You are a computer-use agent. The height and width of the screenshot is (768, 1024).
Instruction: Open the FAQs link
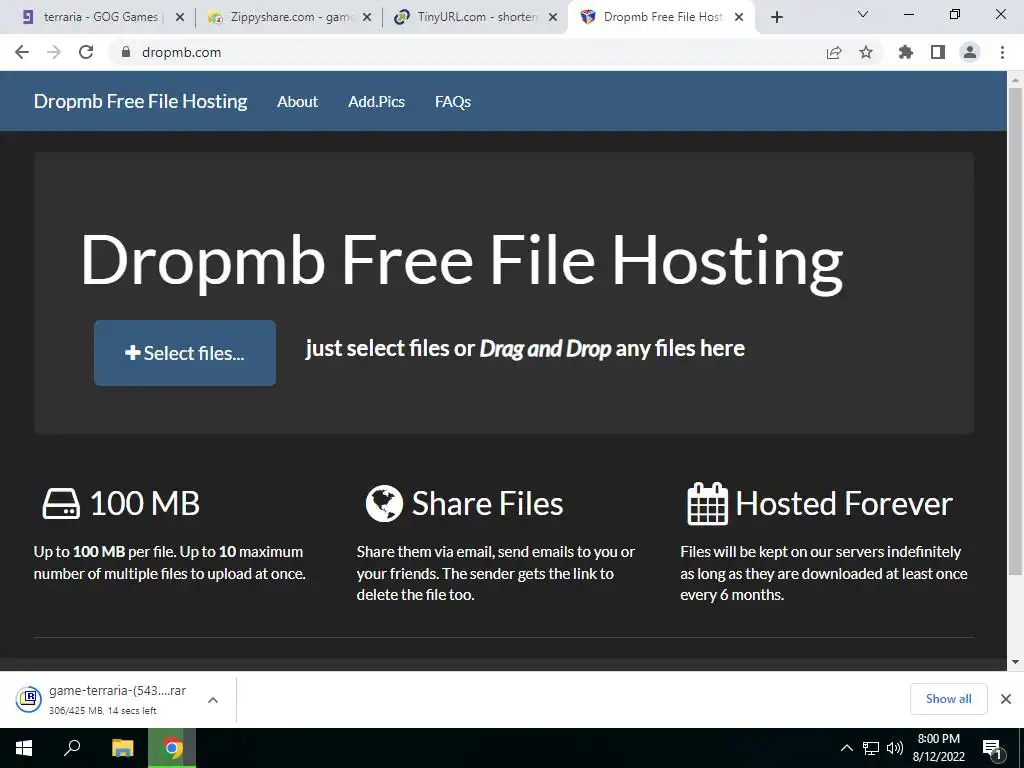(453, 102)
